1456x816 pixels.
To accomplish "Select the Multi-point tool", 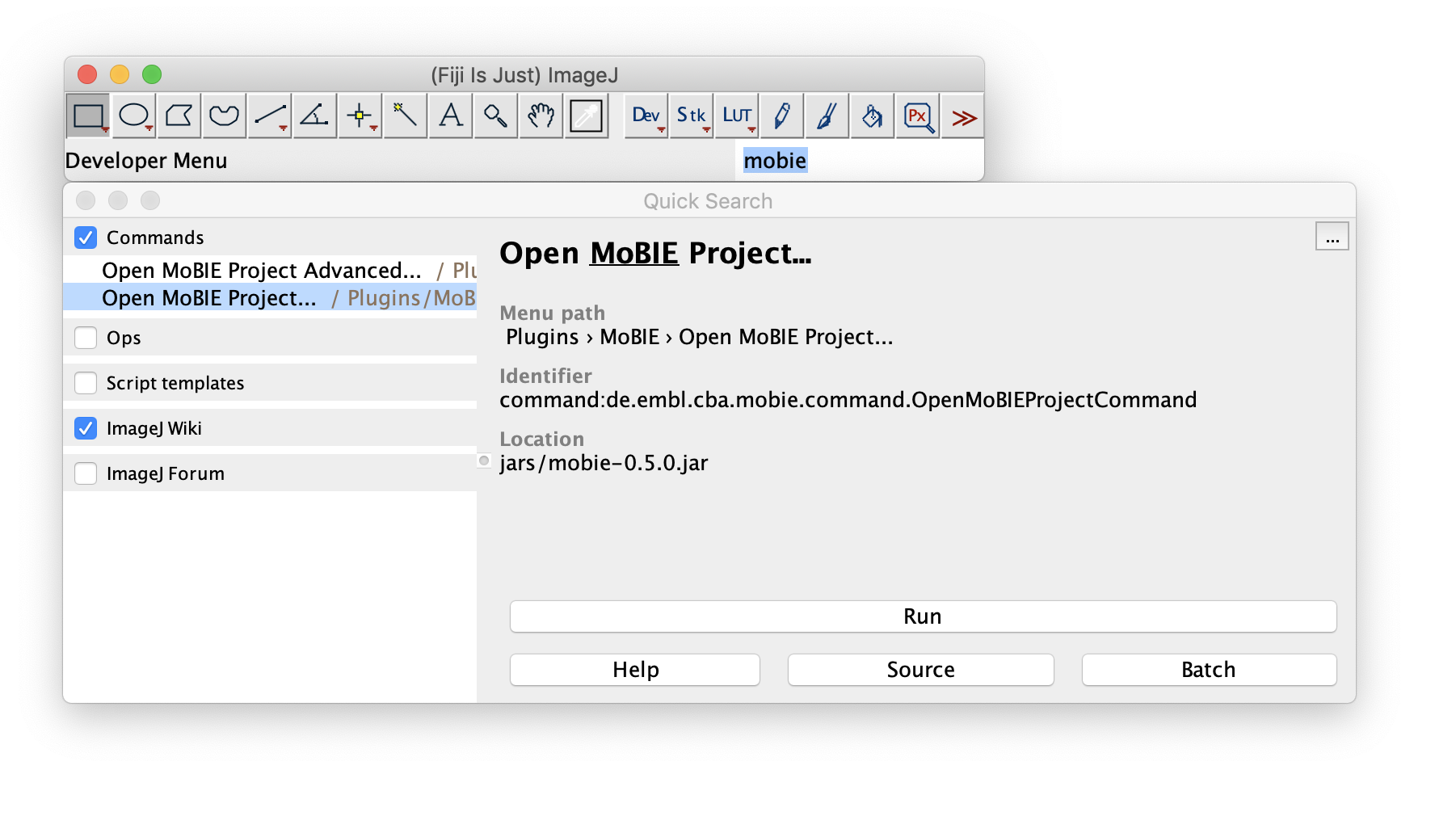I will point(360,116).
